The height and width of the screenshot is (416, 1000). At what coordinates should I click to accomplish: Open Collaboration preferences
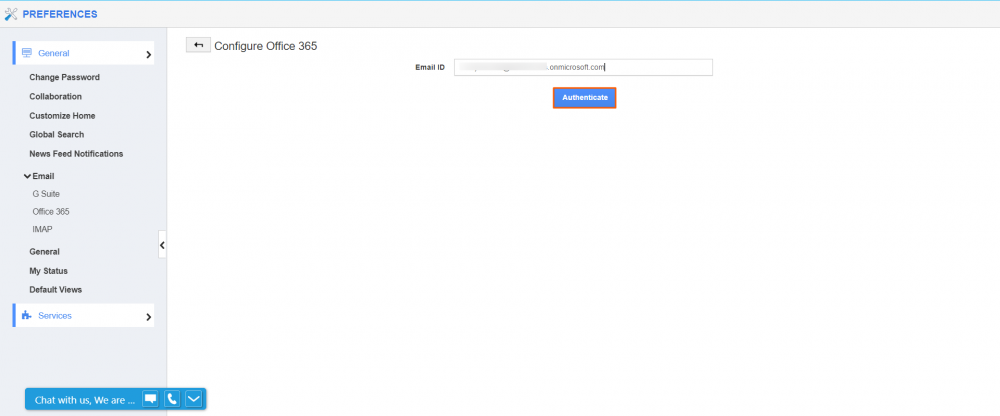[x=55, y=97]
